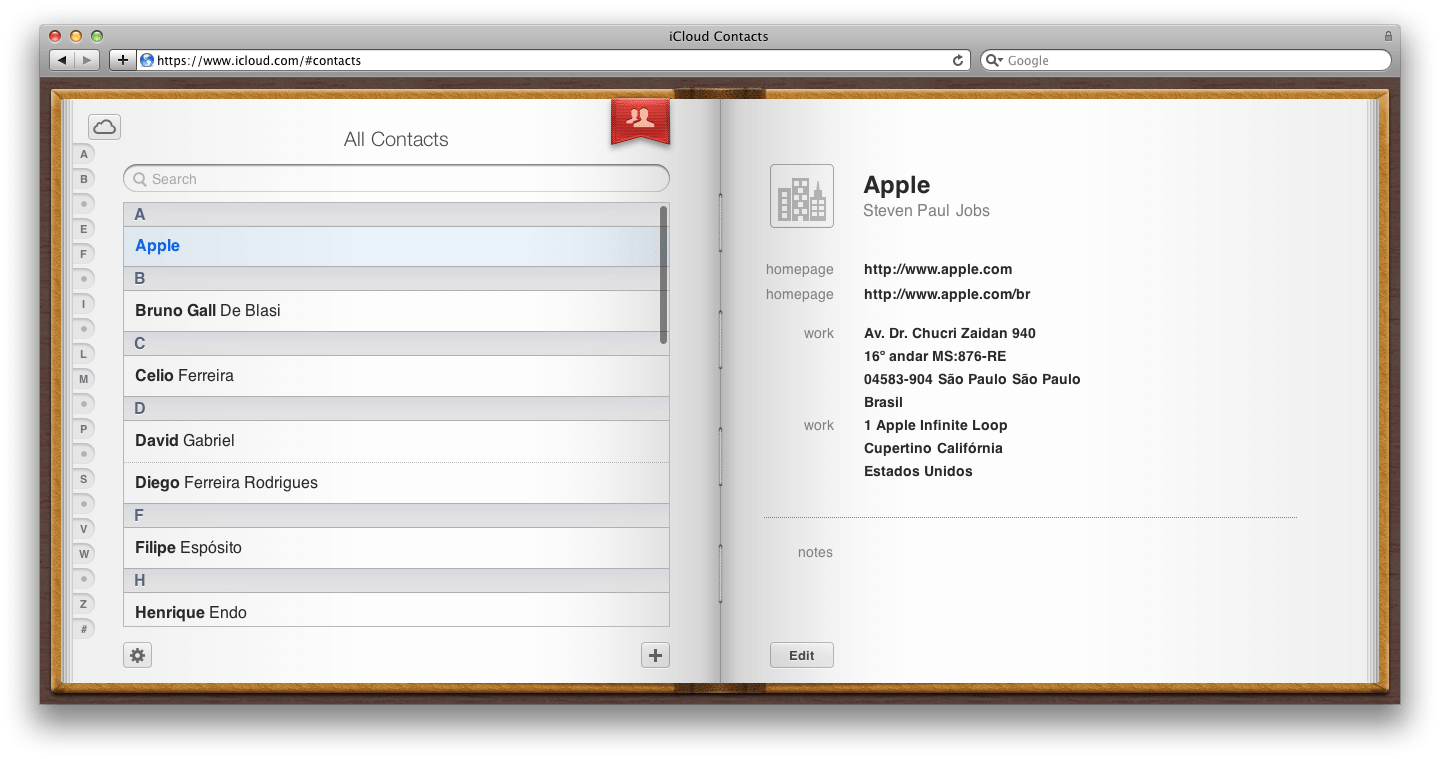
Task: Go back with the browser back arrow
Action: point(63,60)
